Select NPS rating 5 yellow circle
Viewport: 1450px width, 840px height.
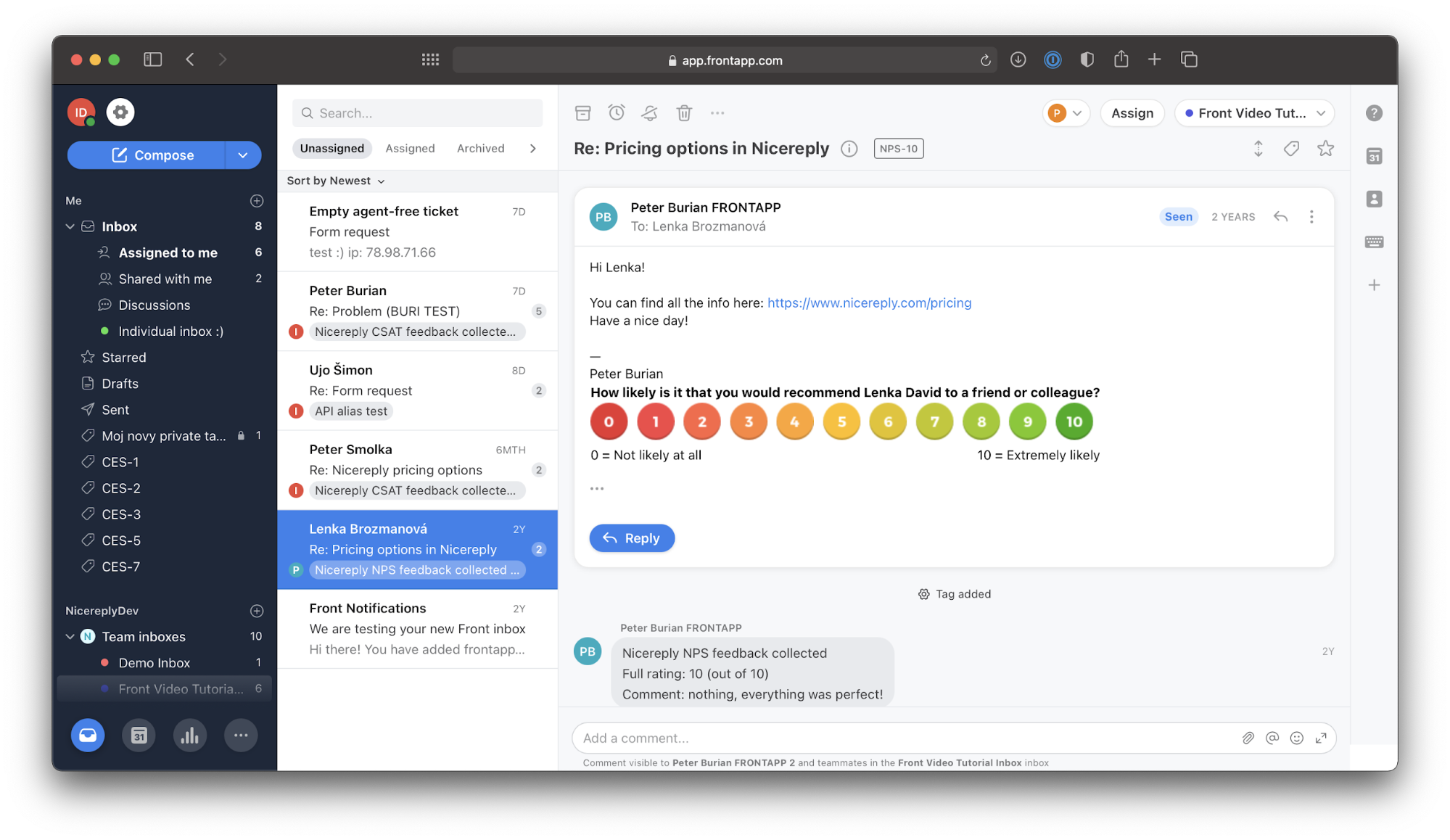(841, 421)
